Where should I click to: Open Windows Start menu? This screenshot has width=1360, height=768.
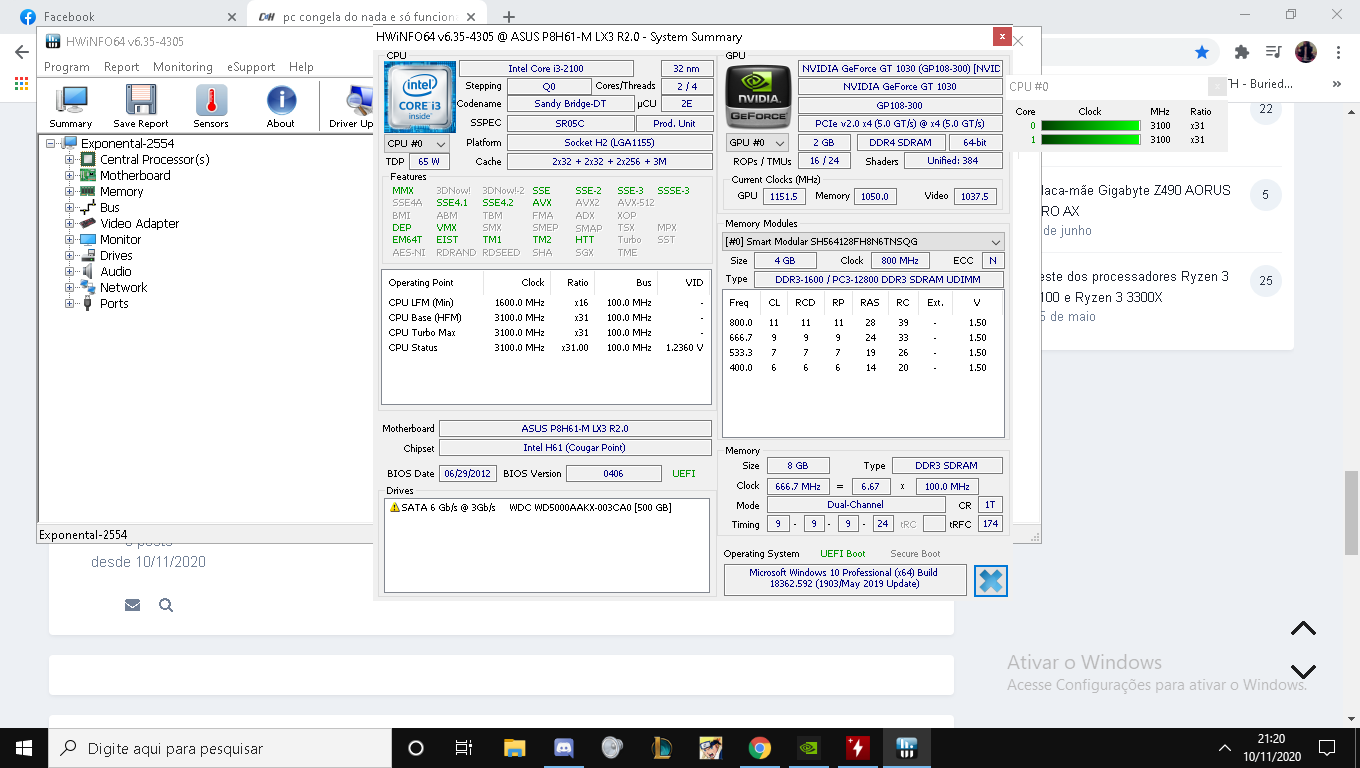[24, 748]
